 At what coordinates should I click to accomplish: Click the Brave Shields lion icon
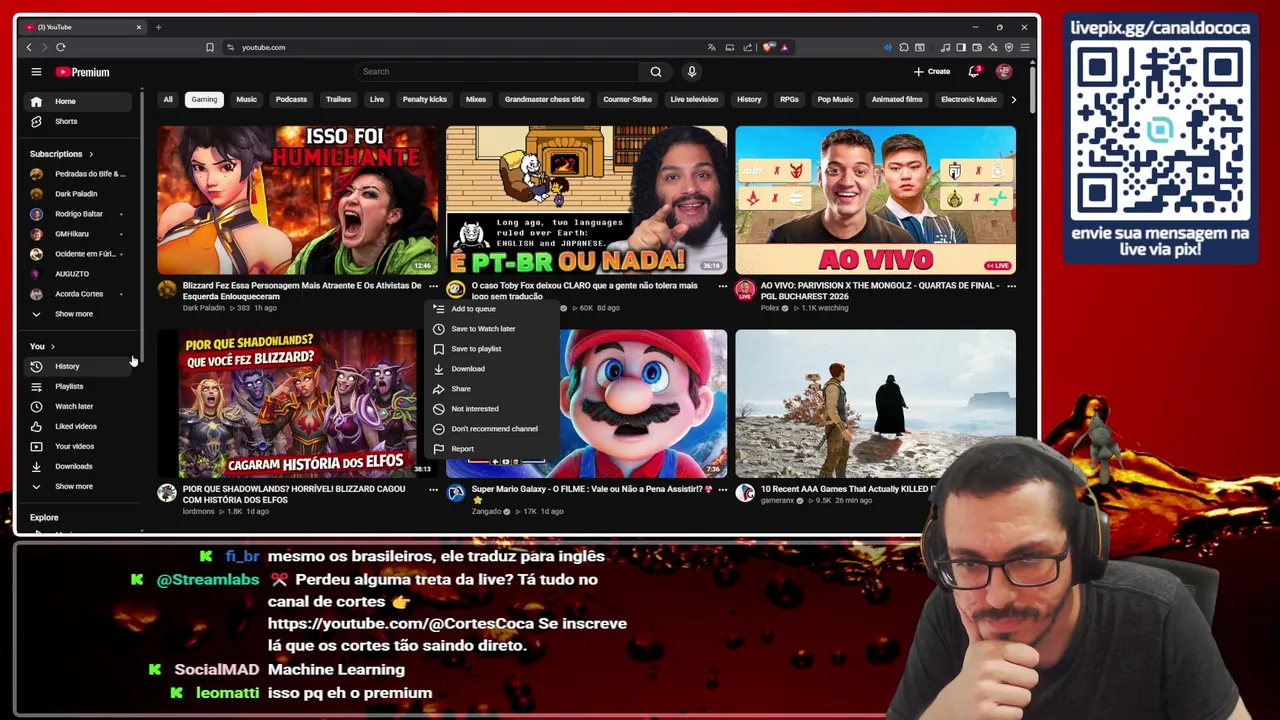[768, 47]
